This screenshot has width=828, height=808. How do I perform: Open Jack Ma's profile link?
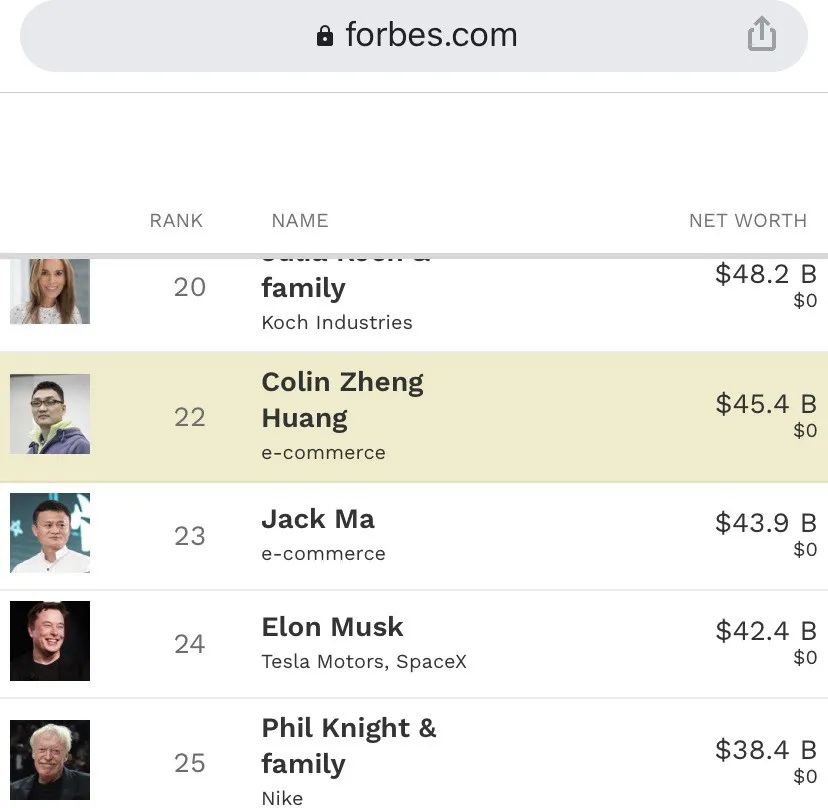click(x=318, y=519)
